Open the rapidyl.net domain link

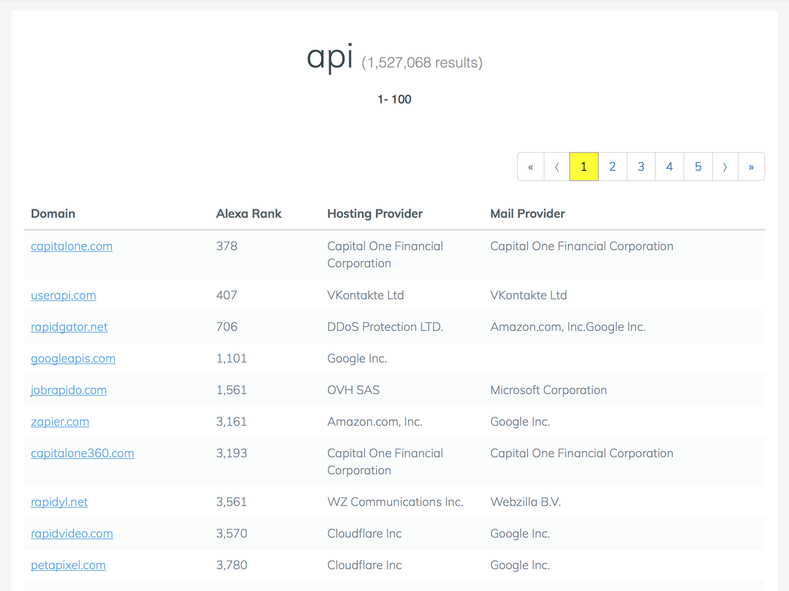(59, 502)
